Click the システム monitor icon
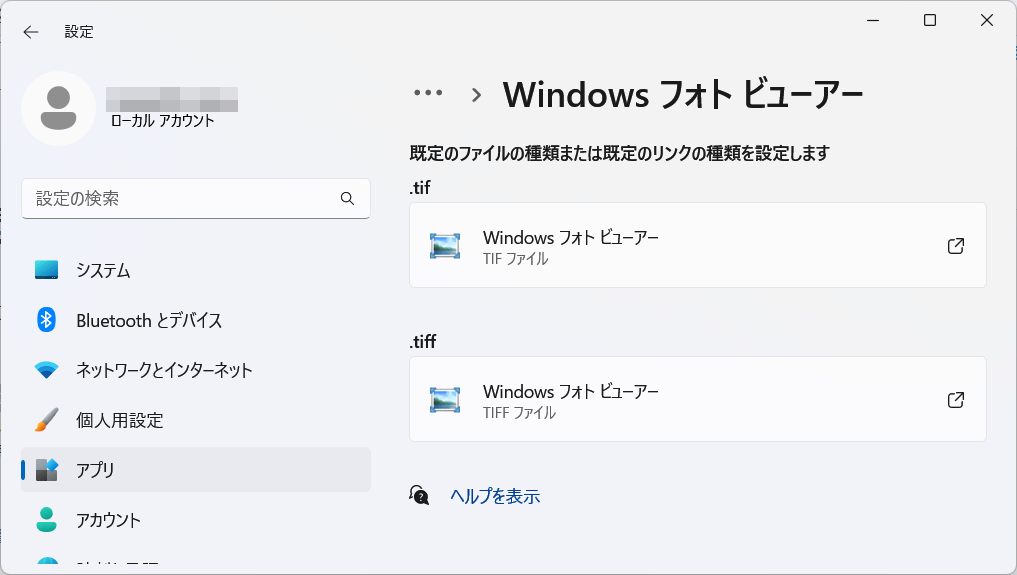1017x575 pixels. coord(46,270)
